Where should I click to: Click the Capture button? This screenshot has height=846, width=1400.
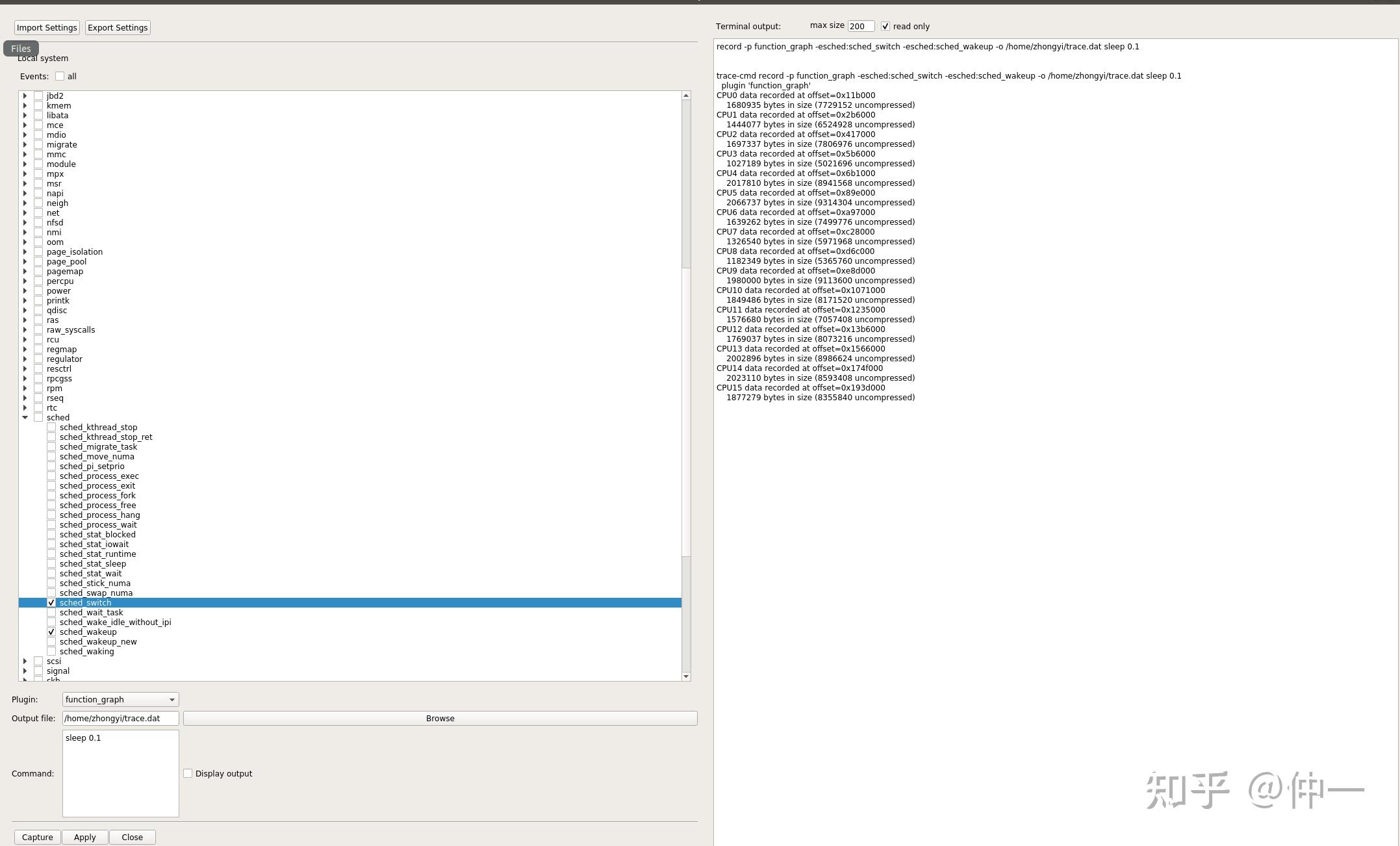click(38, 838)
